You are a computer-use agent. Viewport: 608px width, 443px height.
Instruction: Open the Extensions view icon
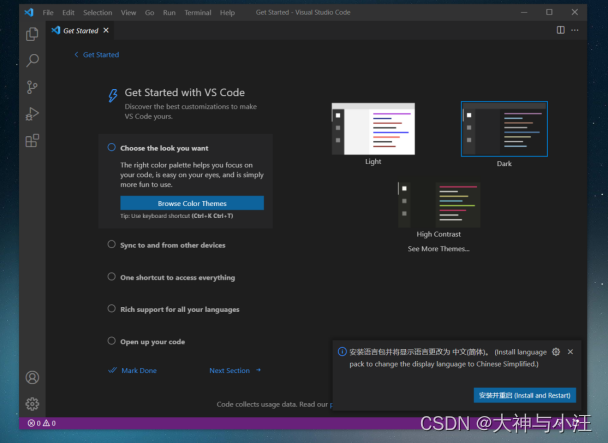click(32, 140)
